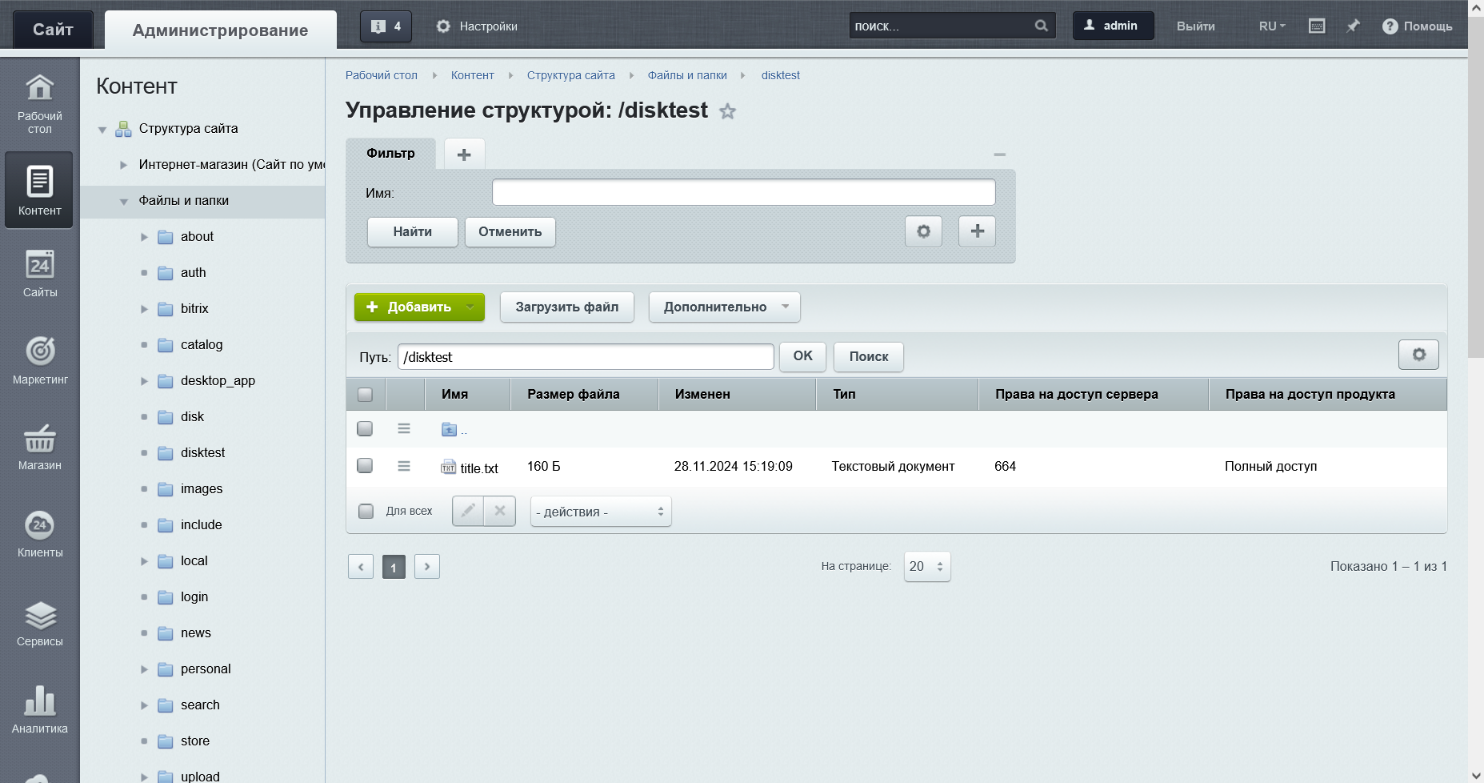The image size is (1484, 783).
Task: Expand the Дополнительно dropdown button
Action: [724, 307]
